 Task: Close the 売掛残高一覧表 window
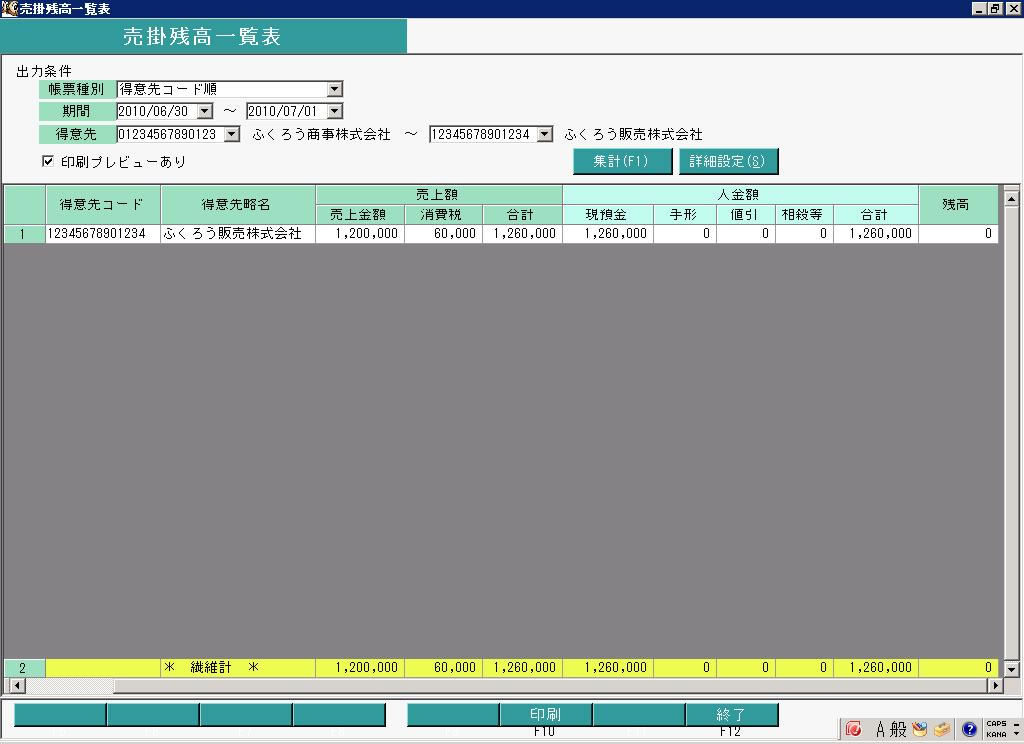tap(1013, 8)
